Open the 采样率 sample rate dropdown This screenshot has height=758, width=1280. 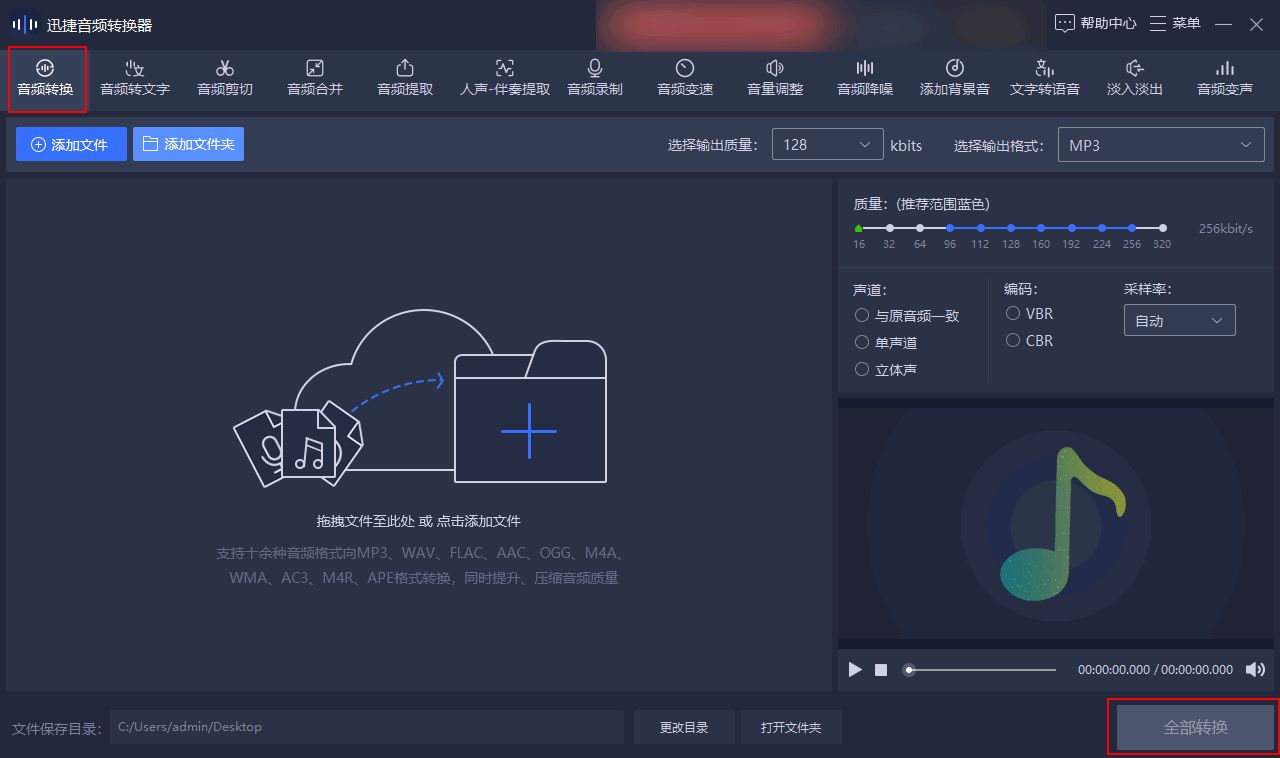pos(1179,320)
